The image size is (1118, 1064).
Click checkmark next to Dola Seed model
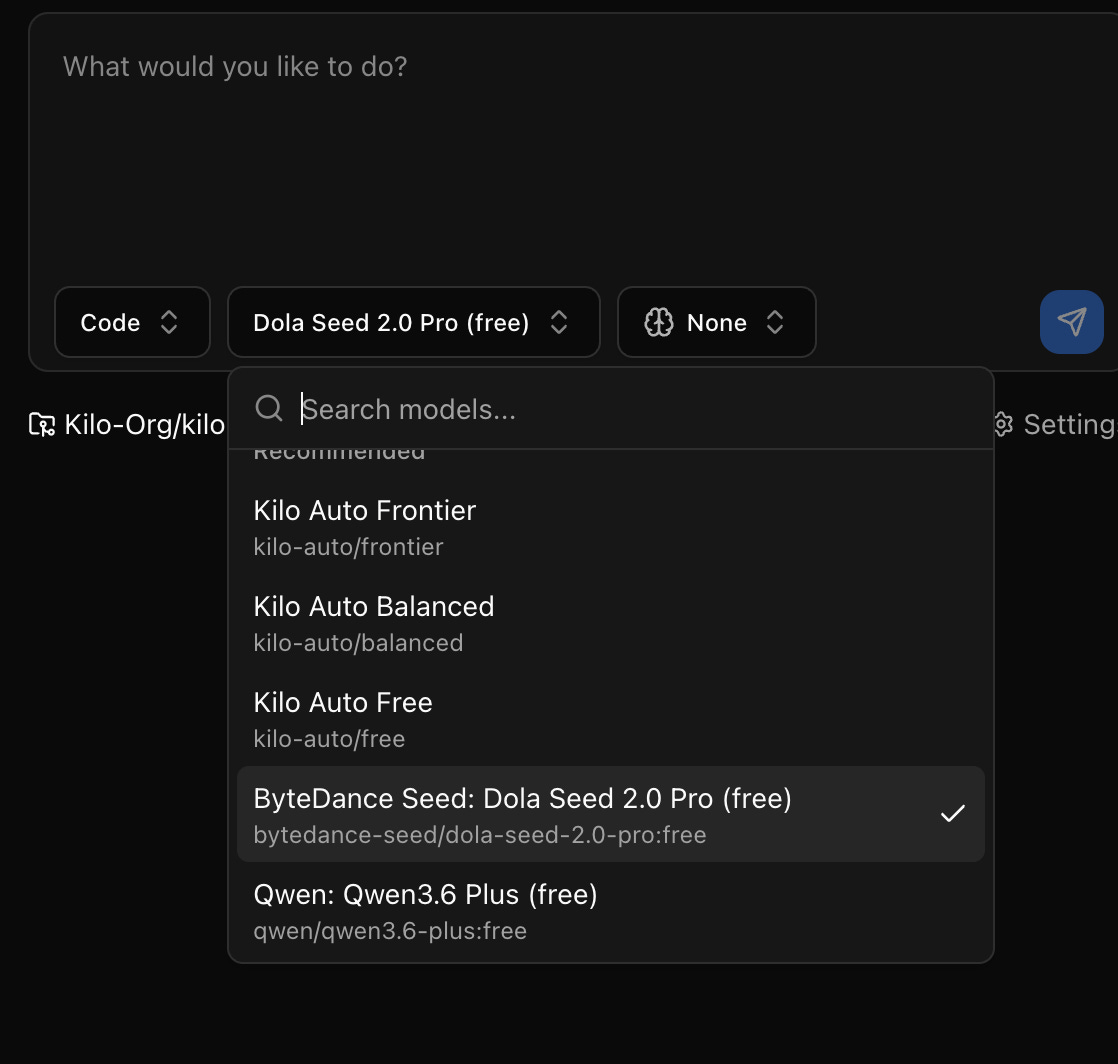952,814
